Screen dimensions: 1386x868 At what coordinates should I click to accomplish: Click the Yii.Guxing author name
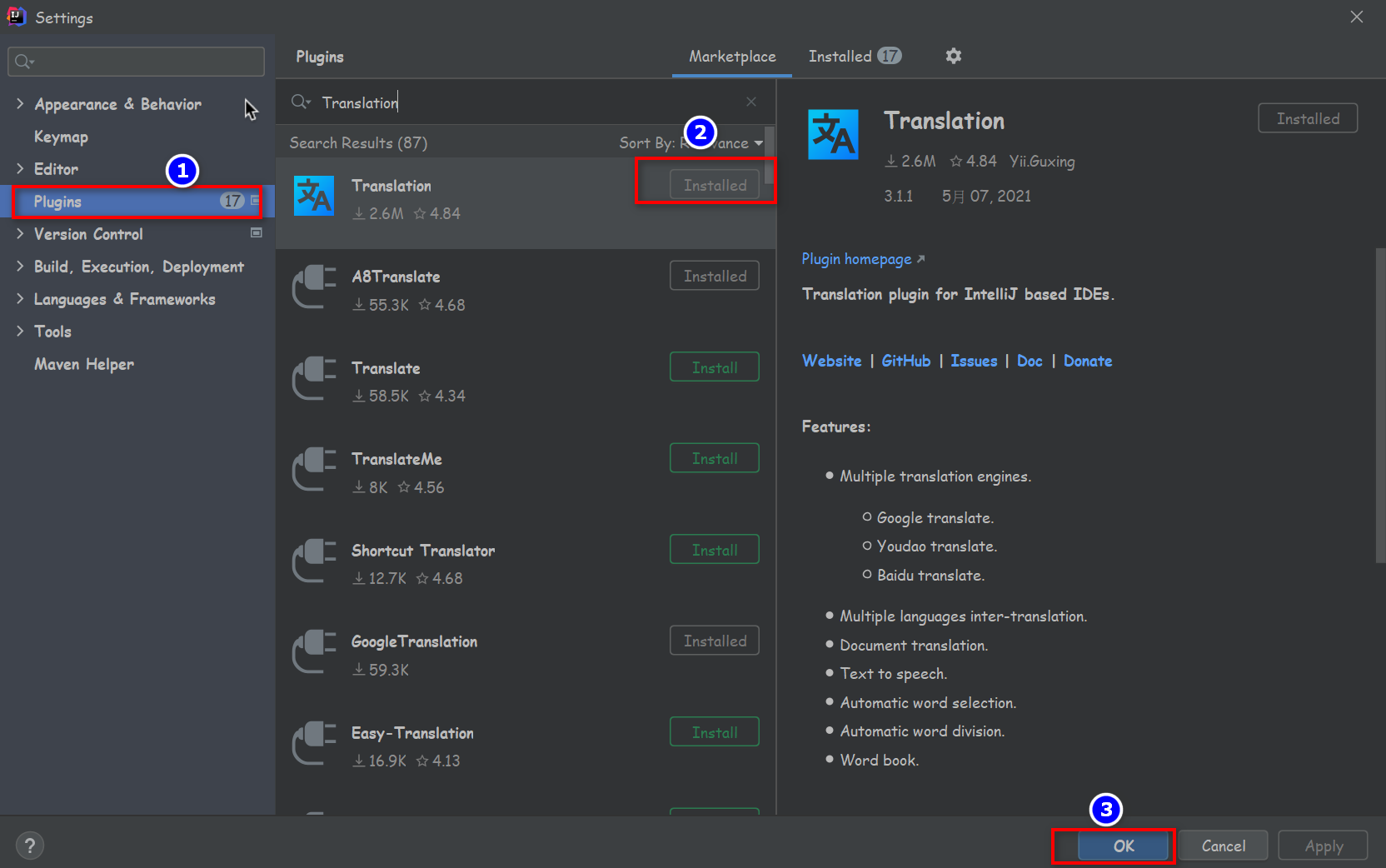(x=1042, y=162)
